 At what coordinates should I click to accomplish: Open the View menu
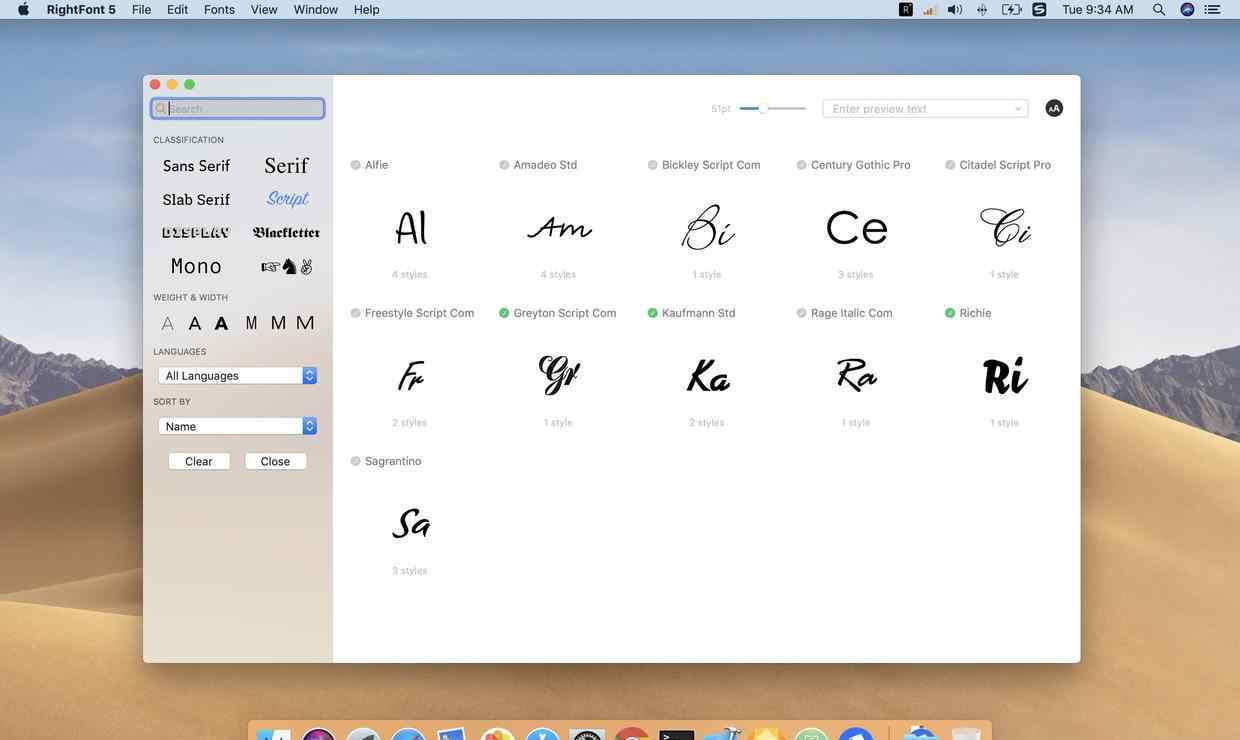click(x=264, y=9)
